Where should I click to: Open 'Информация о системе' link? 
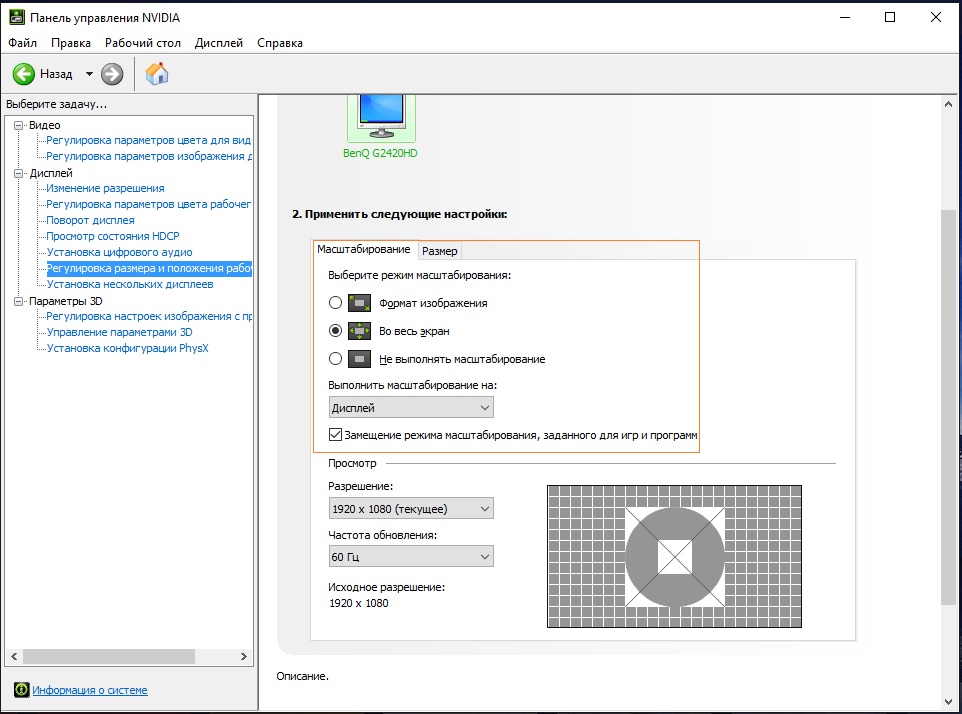pos(90,690)
